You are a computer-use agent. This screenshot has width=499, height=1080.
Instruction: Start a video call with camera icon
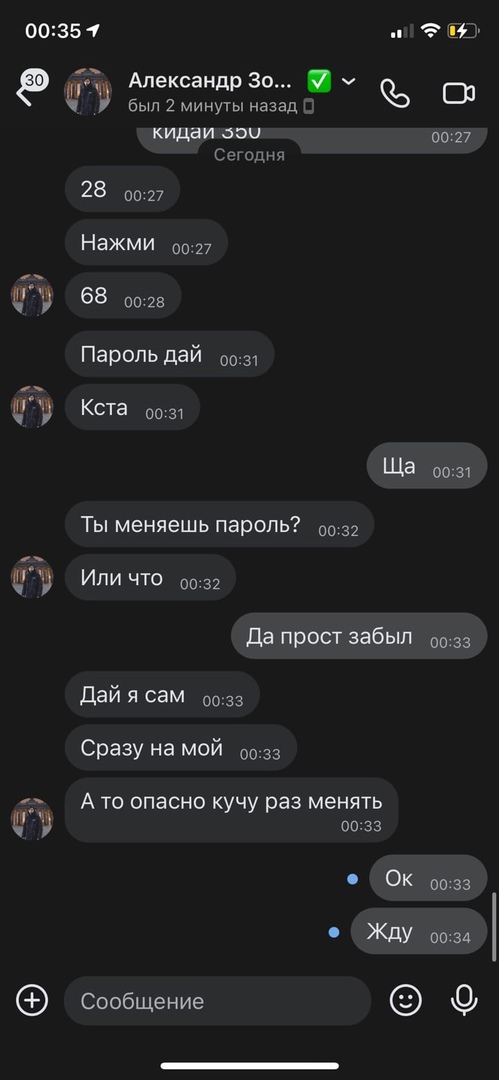(459, 93)
